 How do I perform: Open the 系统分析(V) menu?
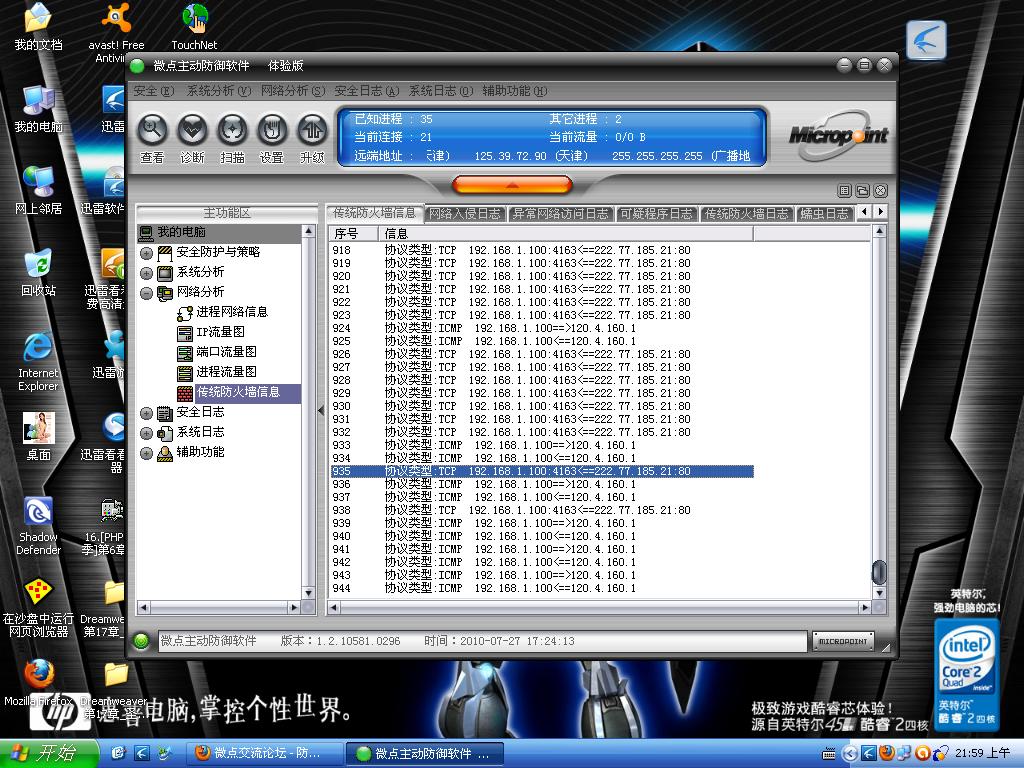[219, 91]
